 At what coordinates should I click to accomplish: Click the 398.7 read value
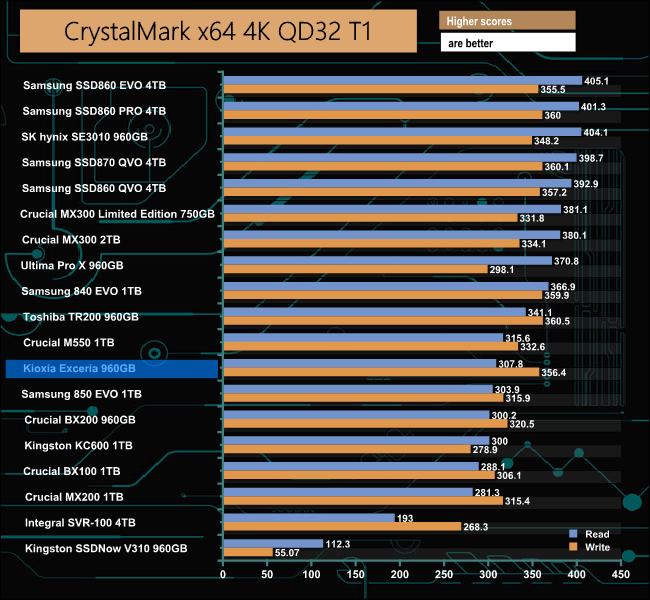click(x=591, y=158)
